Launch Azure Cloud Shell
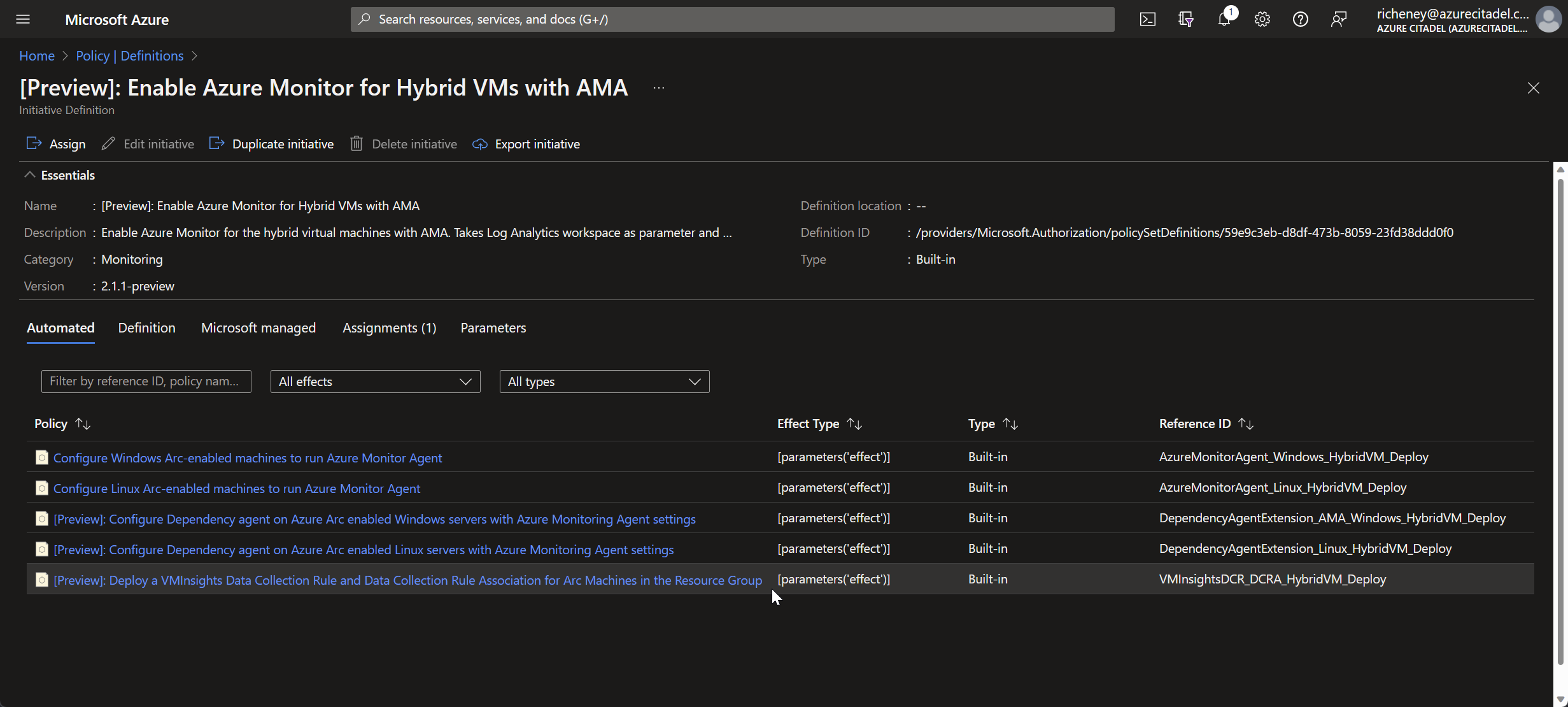 tap(1148, 19)
